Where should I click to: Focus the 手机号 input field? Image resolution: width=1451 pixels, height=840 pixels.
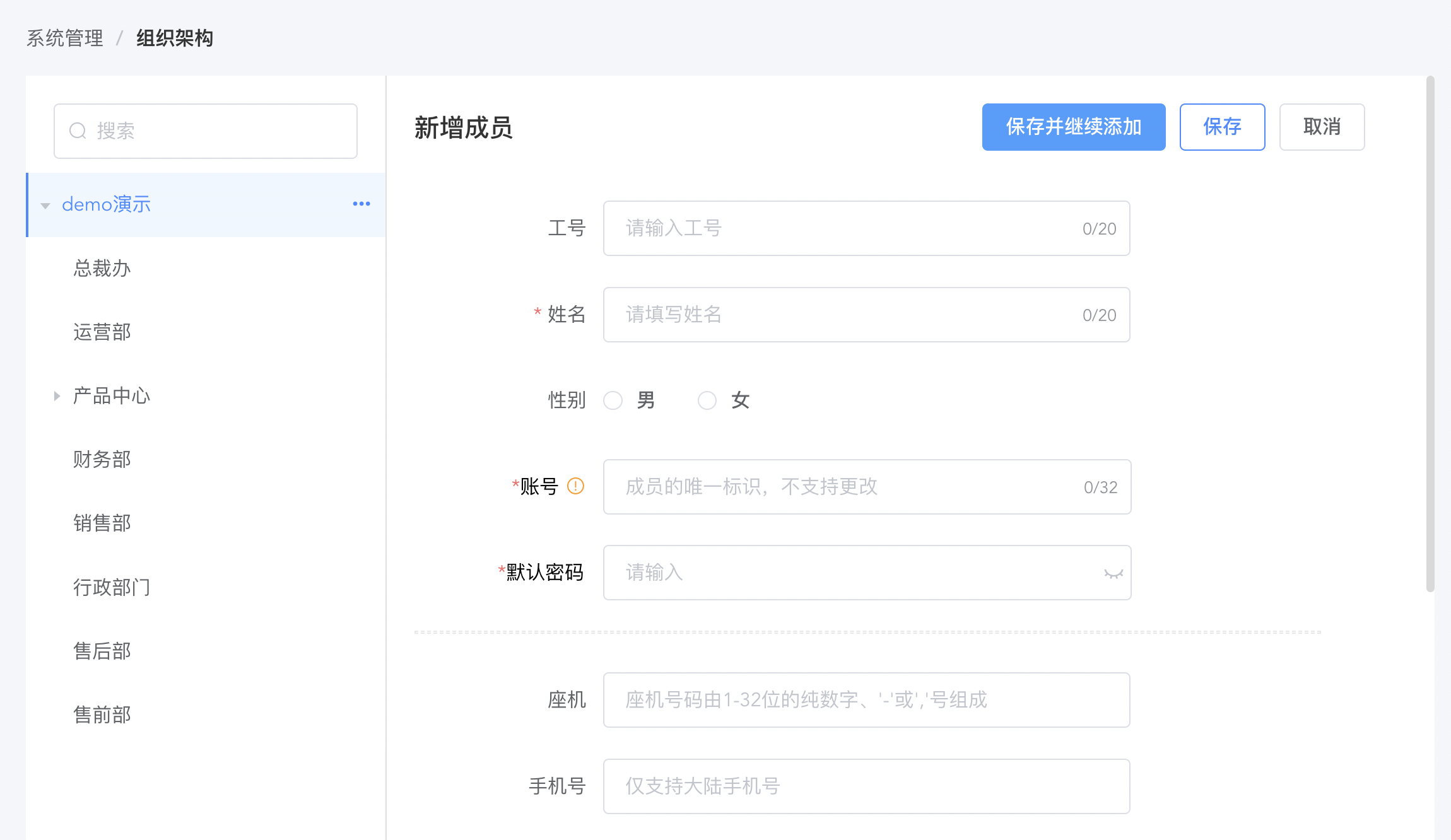[866, 786]
